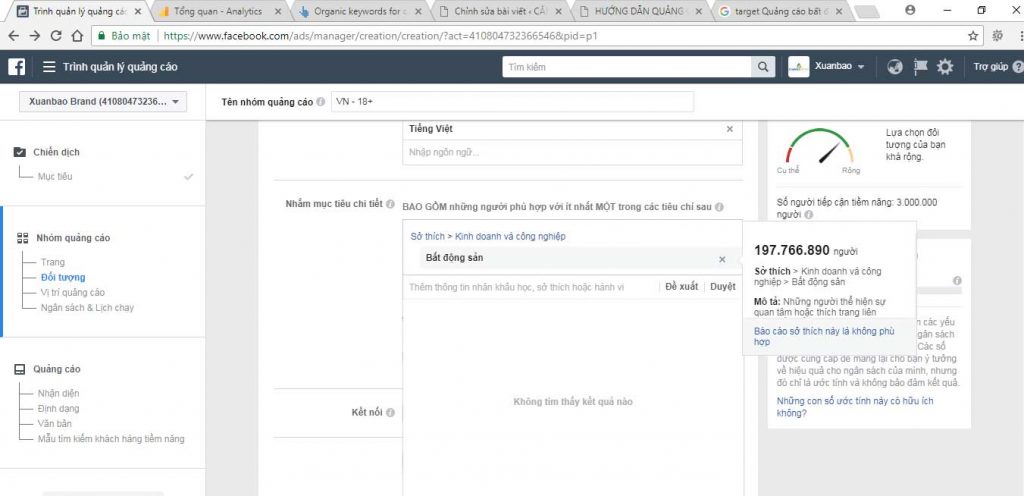Click info icon beside potential reach người
This screenshot has height=496, width=1024.
[x=808, y=214]
